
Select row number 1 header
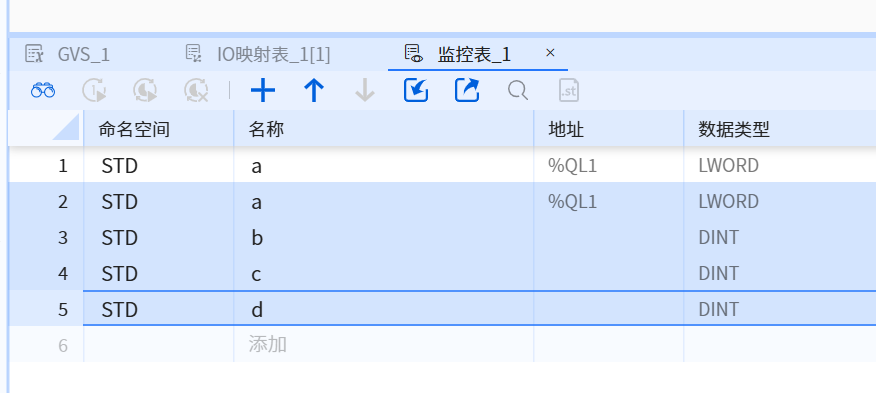pos(46,165)
